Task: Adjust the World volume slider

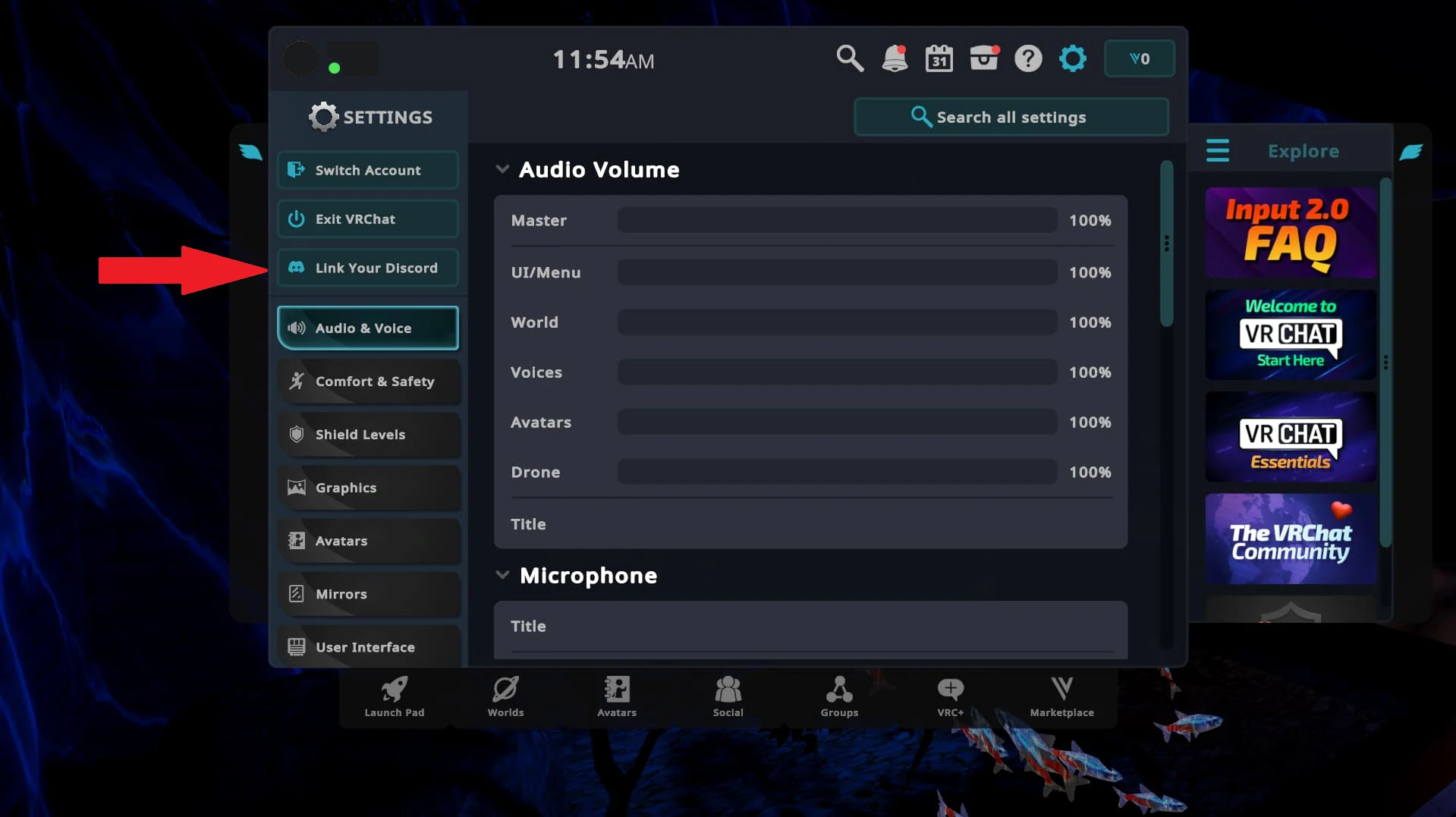Action: tap(837, 322)
